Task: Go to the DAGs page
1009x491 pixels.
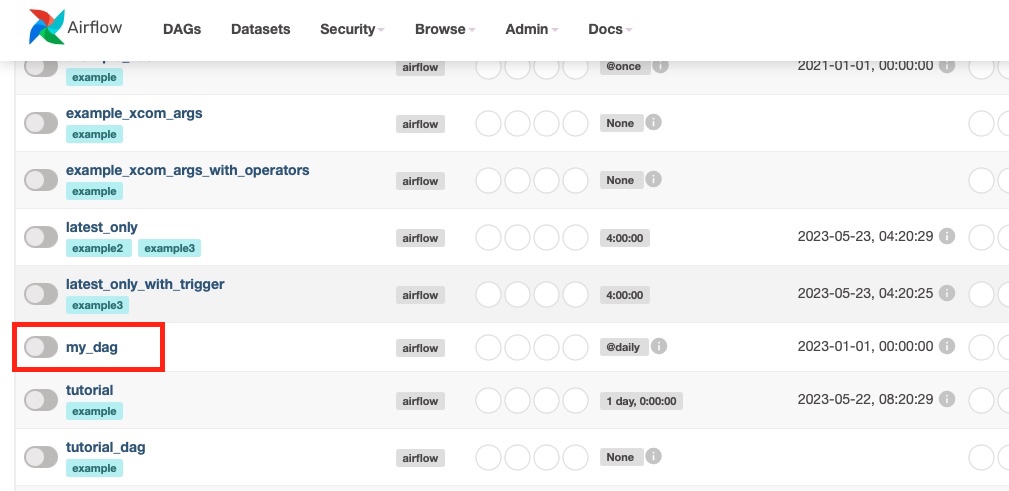Action: click(182, 30)
